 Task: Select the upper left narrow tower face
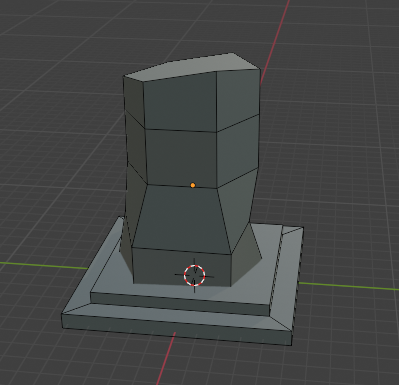click(x=134, y=100)
